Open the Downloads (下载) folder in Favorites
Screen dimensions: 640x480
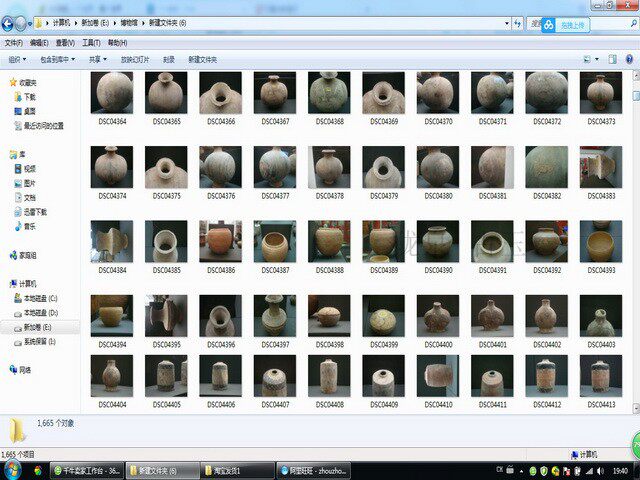click(x=29, y=97)
